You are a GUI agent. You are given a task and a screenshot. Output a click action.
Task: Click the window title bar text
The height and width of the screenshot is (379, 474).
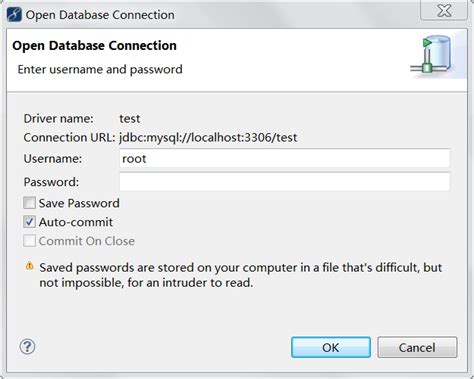pyautogui.click(x=100, y=15)
